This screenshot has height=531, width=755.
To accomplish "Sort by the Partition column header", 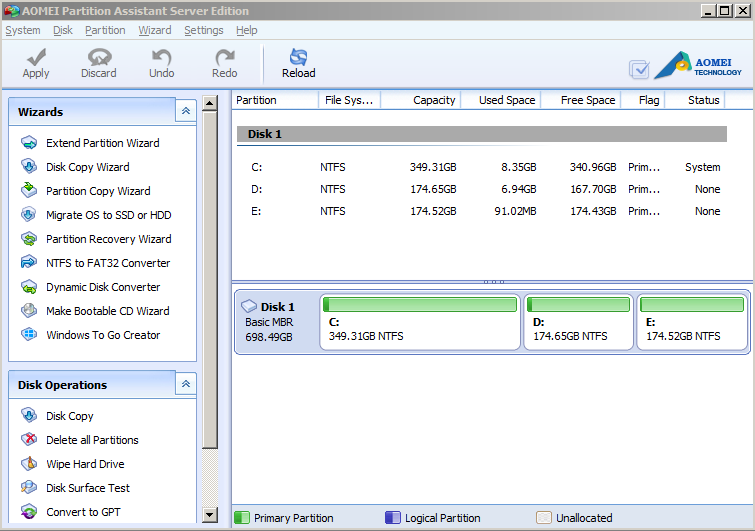I will click(275, 100).
